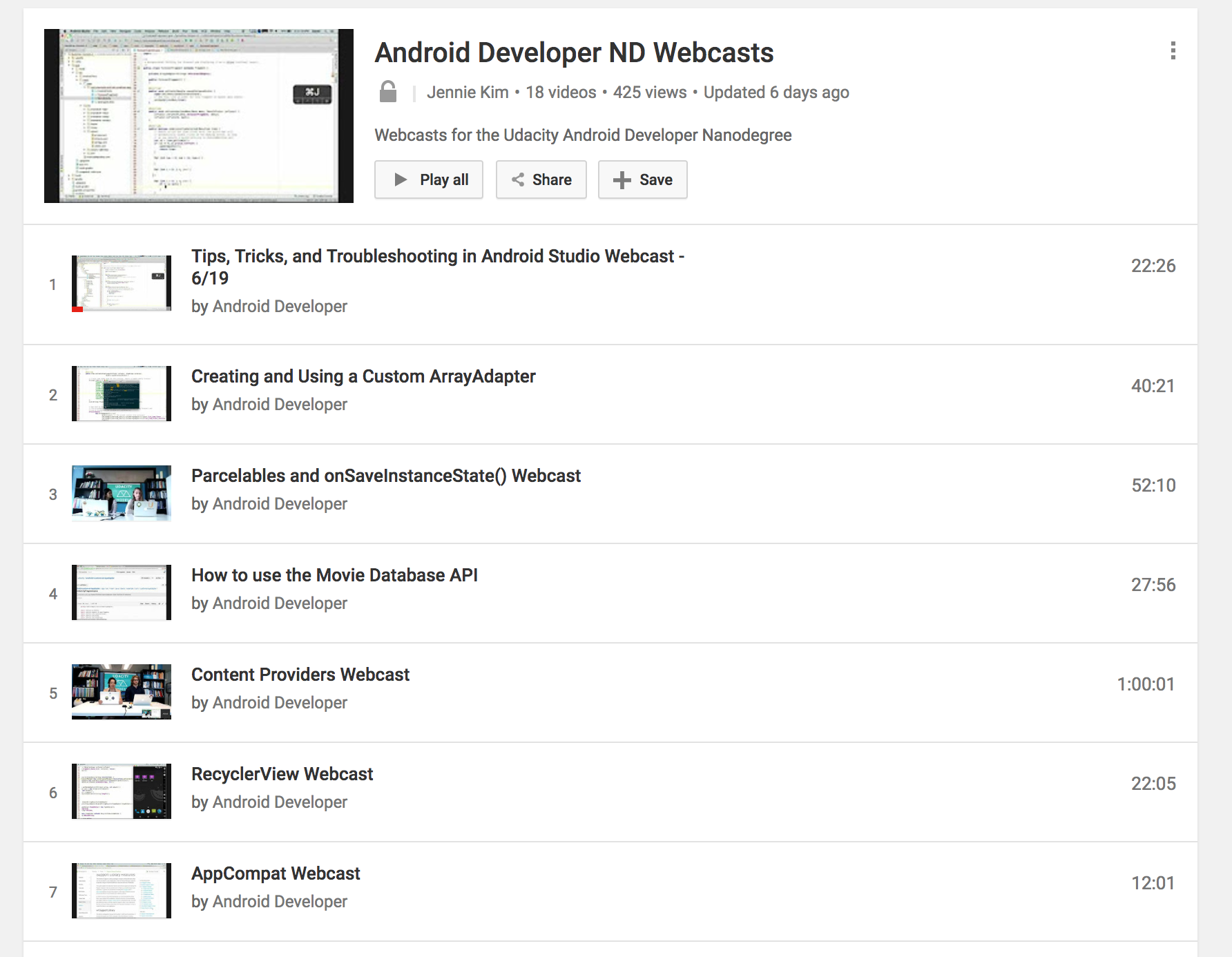Open the Parcelables and onSaveInstanceState() Webcast title

tap(385, 476)
